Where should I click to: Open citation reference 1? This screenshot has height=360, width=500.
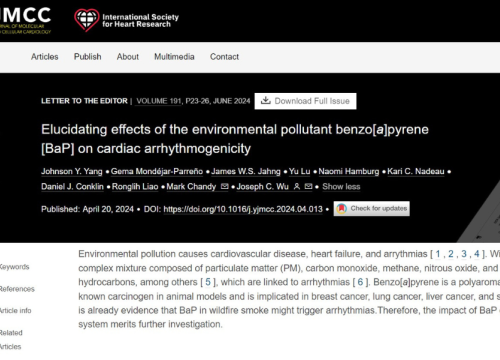pyautogui.click(x=438, y=254)
